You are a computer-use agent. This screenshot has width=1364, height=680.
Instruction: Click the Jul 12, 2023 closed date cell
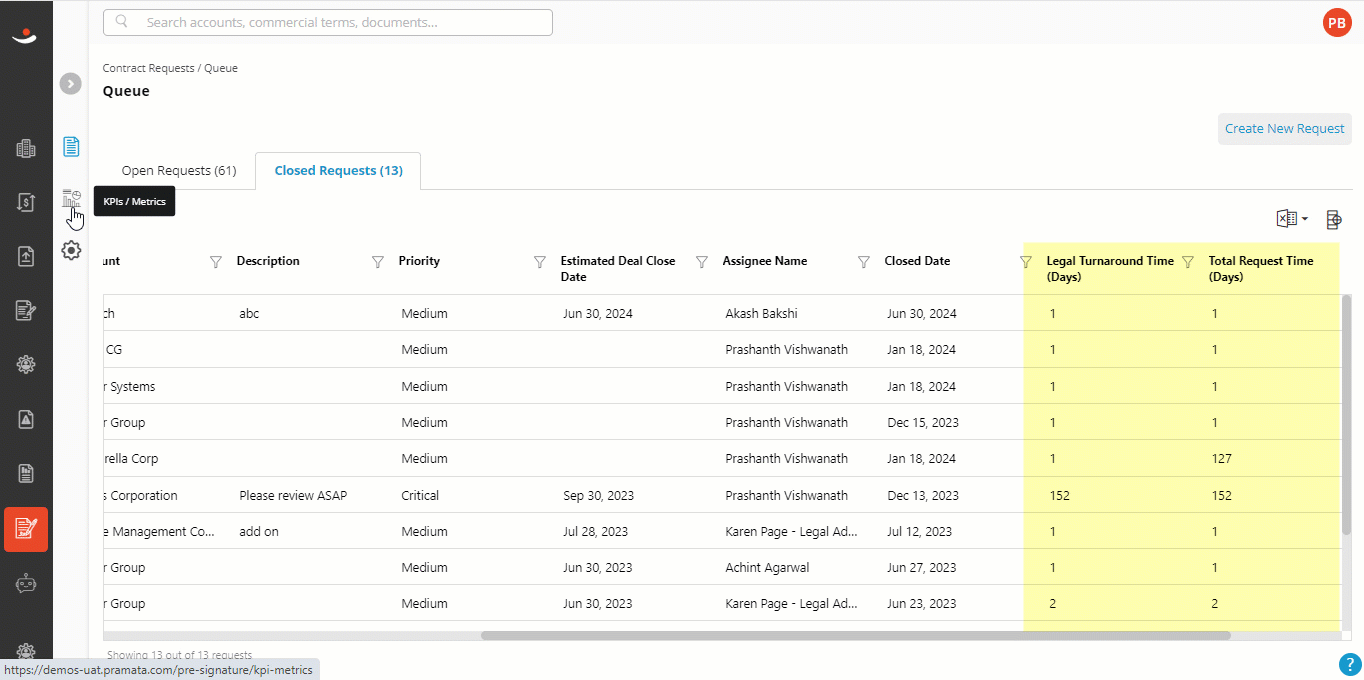[919, 531]
